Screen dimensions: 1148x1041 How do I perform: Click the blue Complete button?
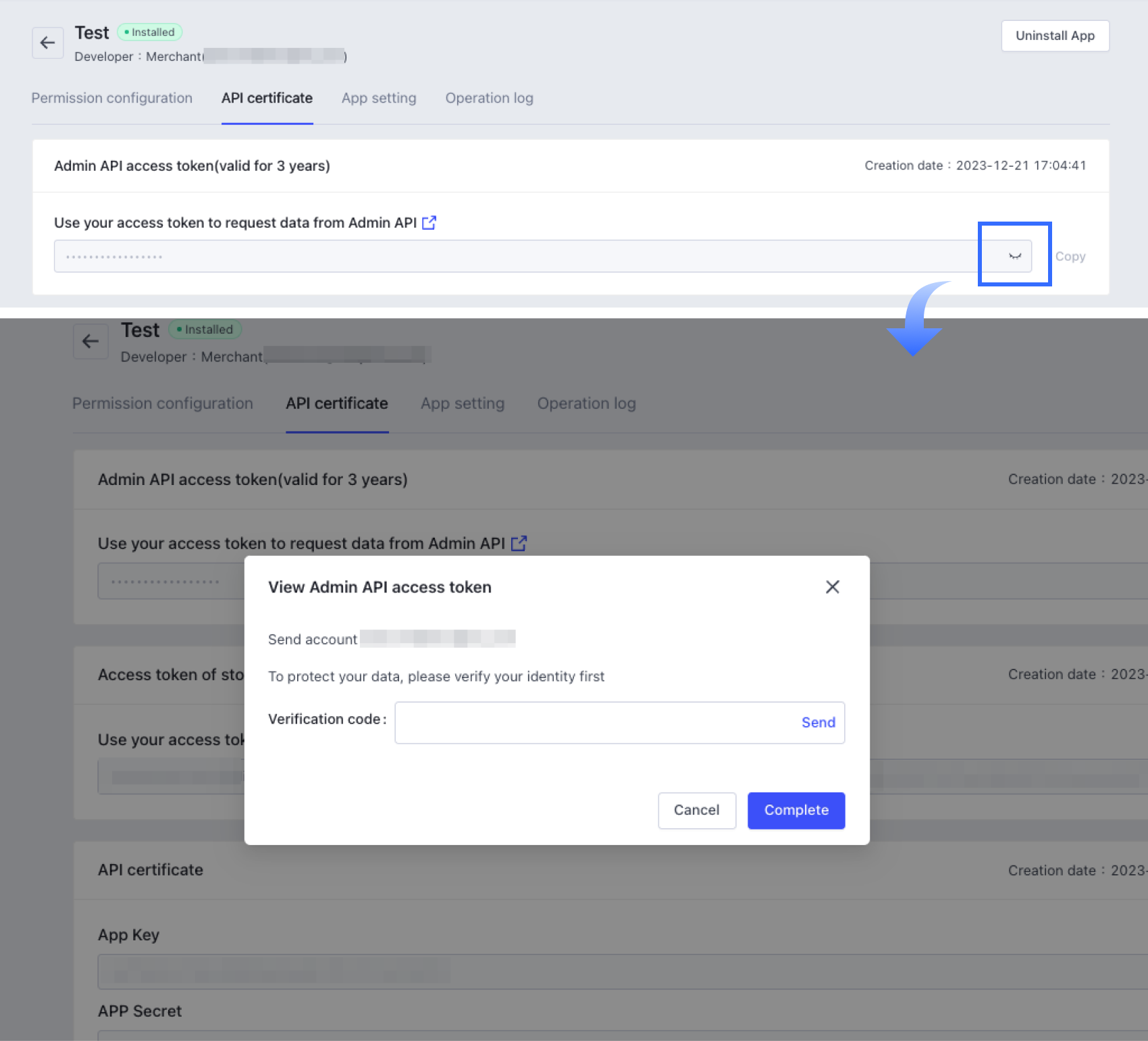795,810
